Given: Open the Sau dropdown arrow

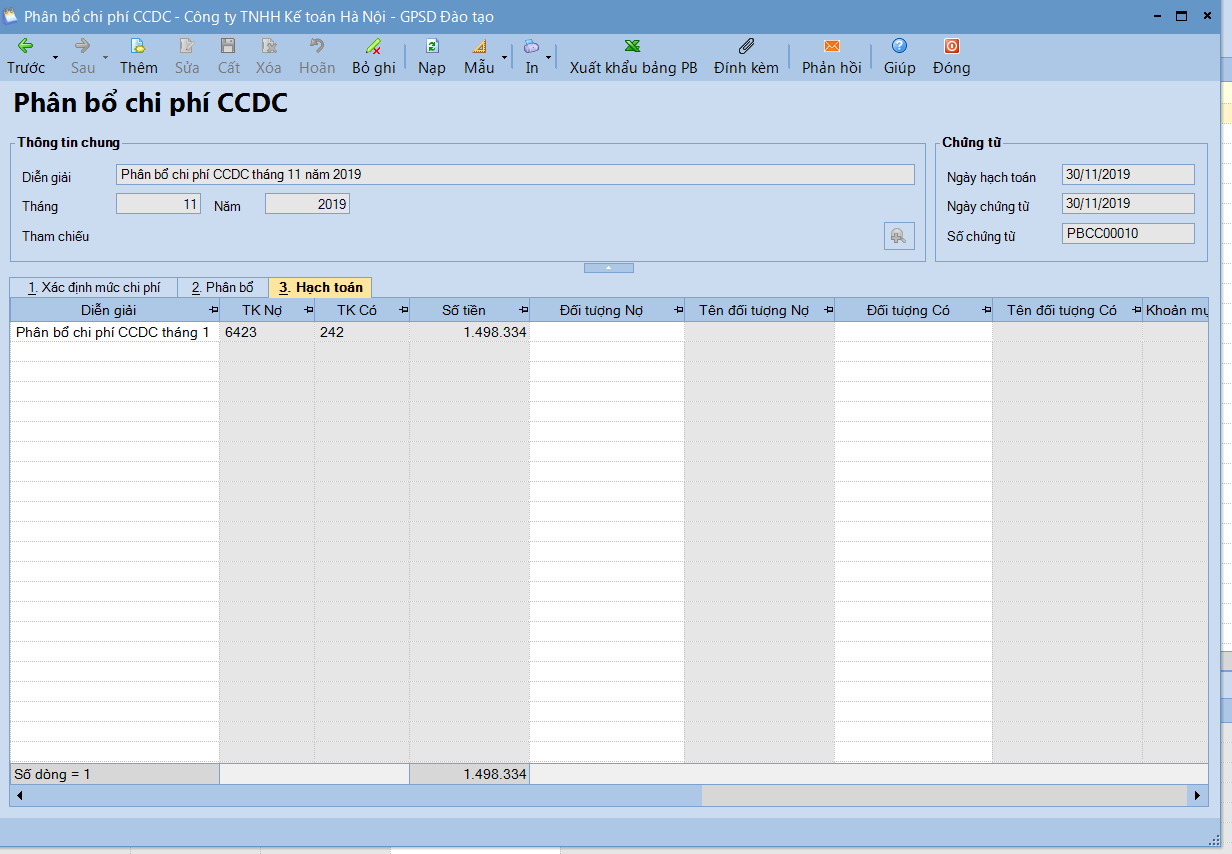Looking at the screenshot, I should pyautogui.click(x=105, y=58).
